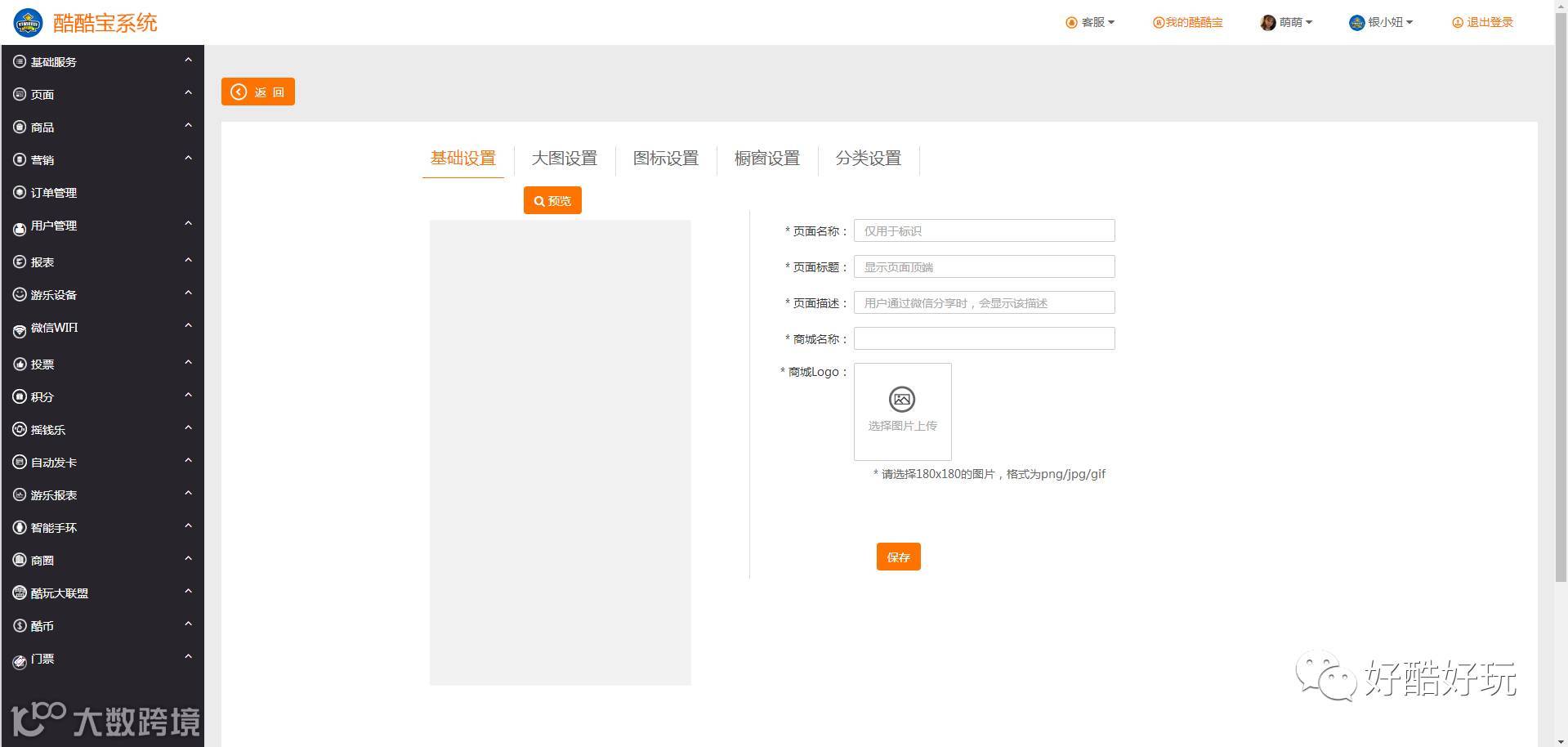Screen dimensions: 1568x747
Task: Click the 智能手环 sidebar icon
Action: tap(20, 527)
